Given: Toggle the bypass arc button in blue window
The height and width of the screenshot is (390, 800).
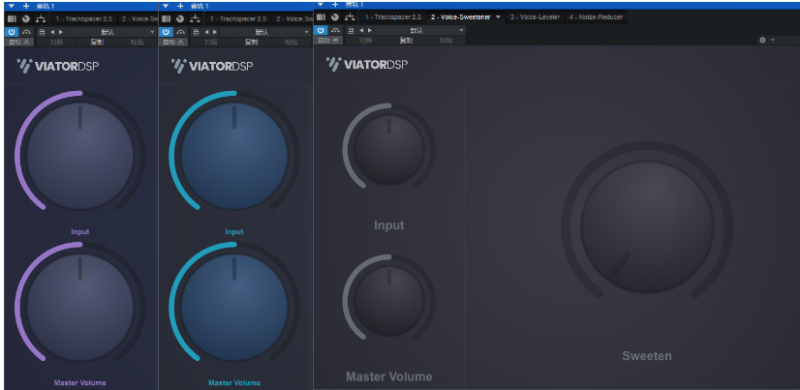Looking at the screenshot, I should click(181, 32).
